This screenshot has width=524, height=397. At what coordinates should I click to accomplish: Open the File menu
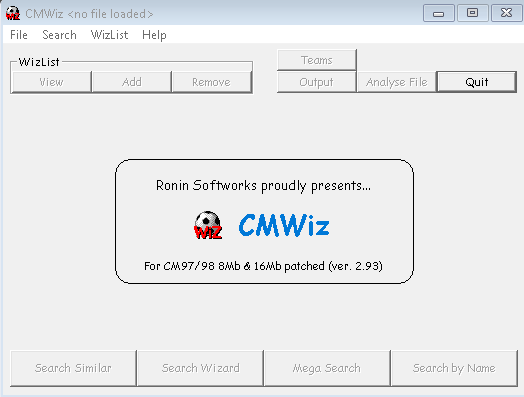point(19,35)
